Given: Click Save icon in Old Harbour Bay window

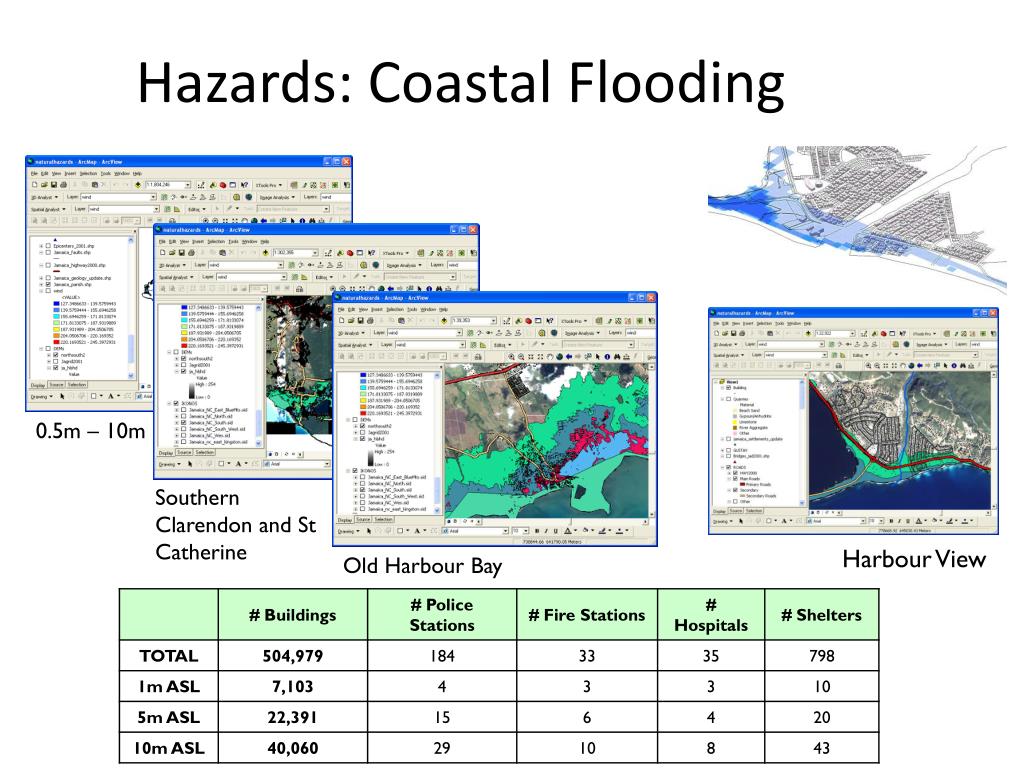Looking at the screenshot, I should tap(360, 321).
